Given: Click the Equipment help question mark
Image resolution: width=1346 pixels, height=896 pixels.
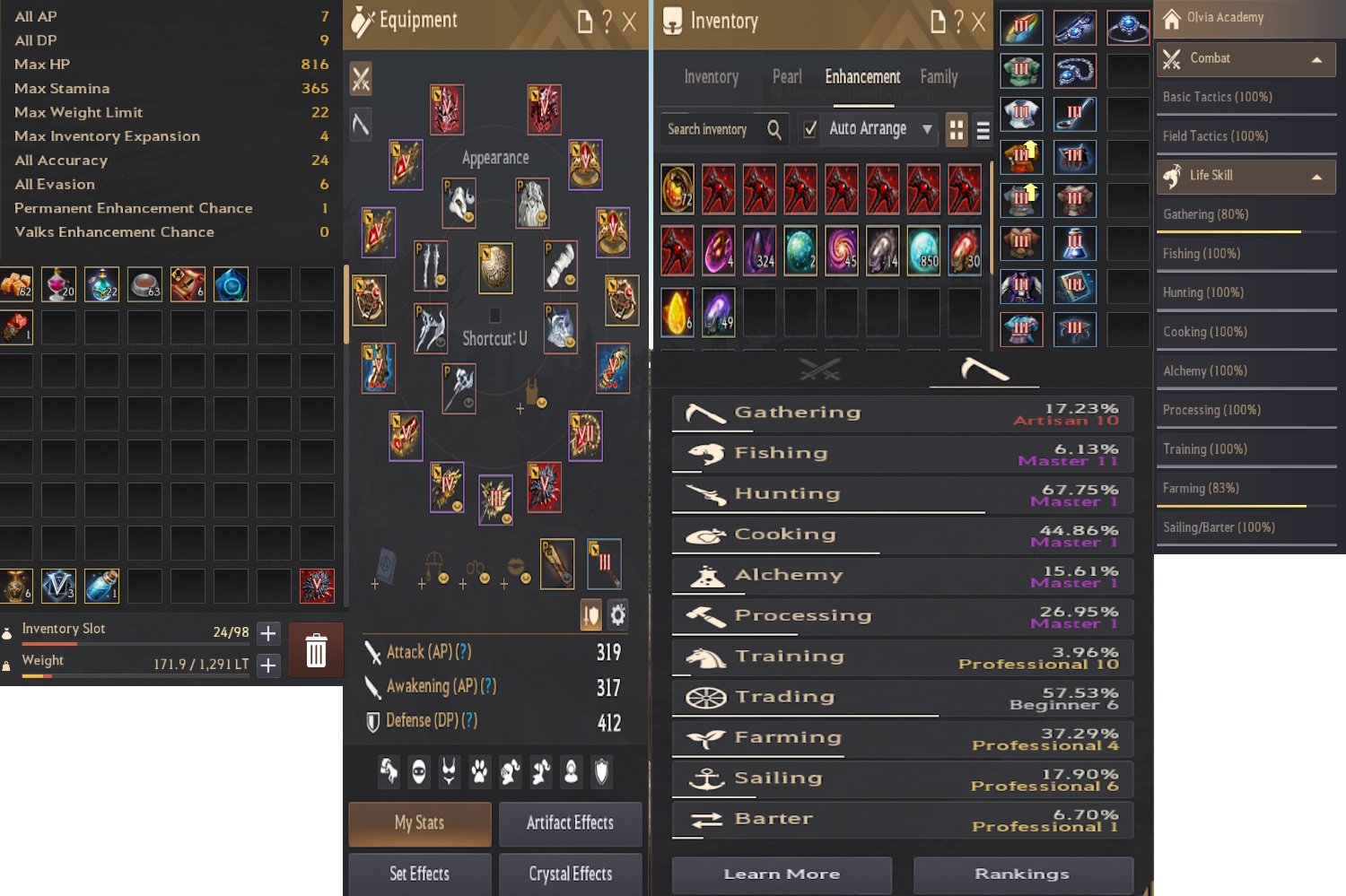Looking at the screenshot, I should click(x=607, y=22).
